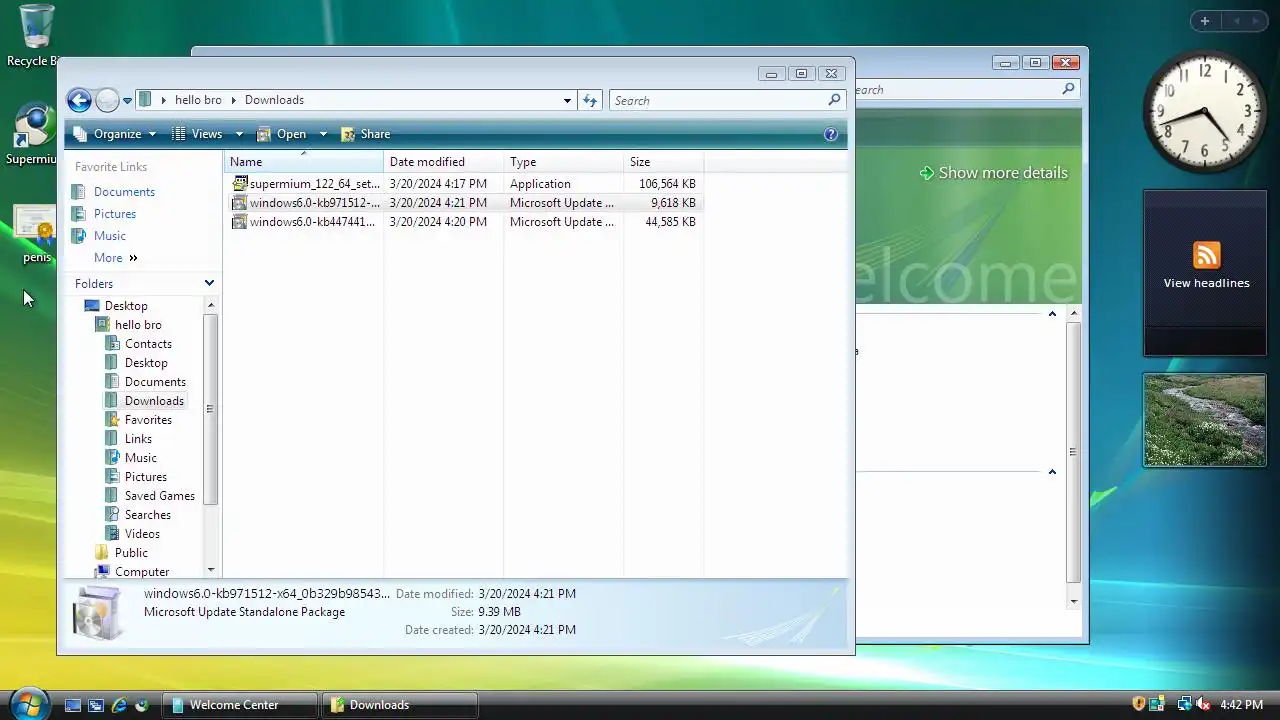
Task: Select Pictures folder in the tree
Action: pyautogui.click(x=145, y=477)
